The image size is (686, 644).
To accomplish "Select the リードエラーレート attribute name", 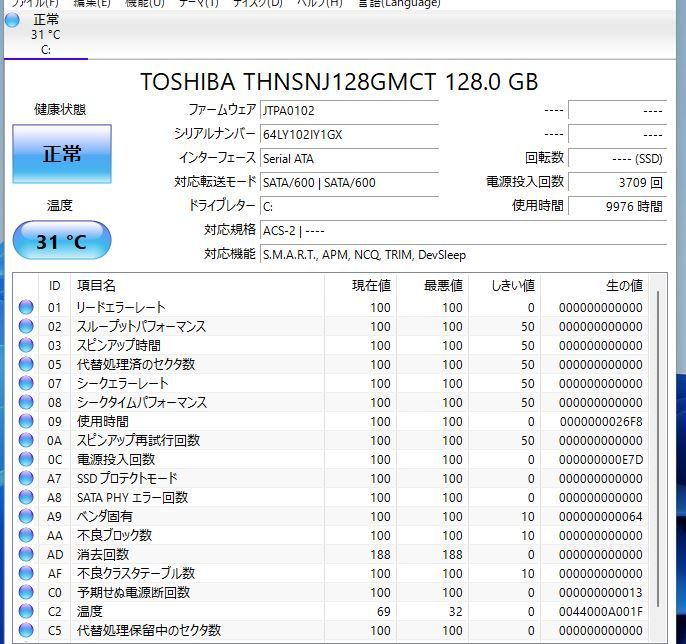I will [x=121, y=307].
